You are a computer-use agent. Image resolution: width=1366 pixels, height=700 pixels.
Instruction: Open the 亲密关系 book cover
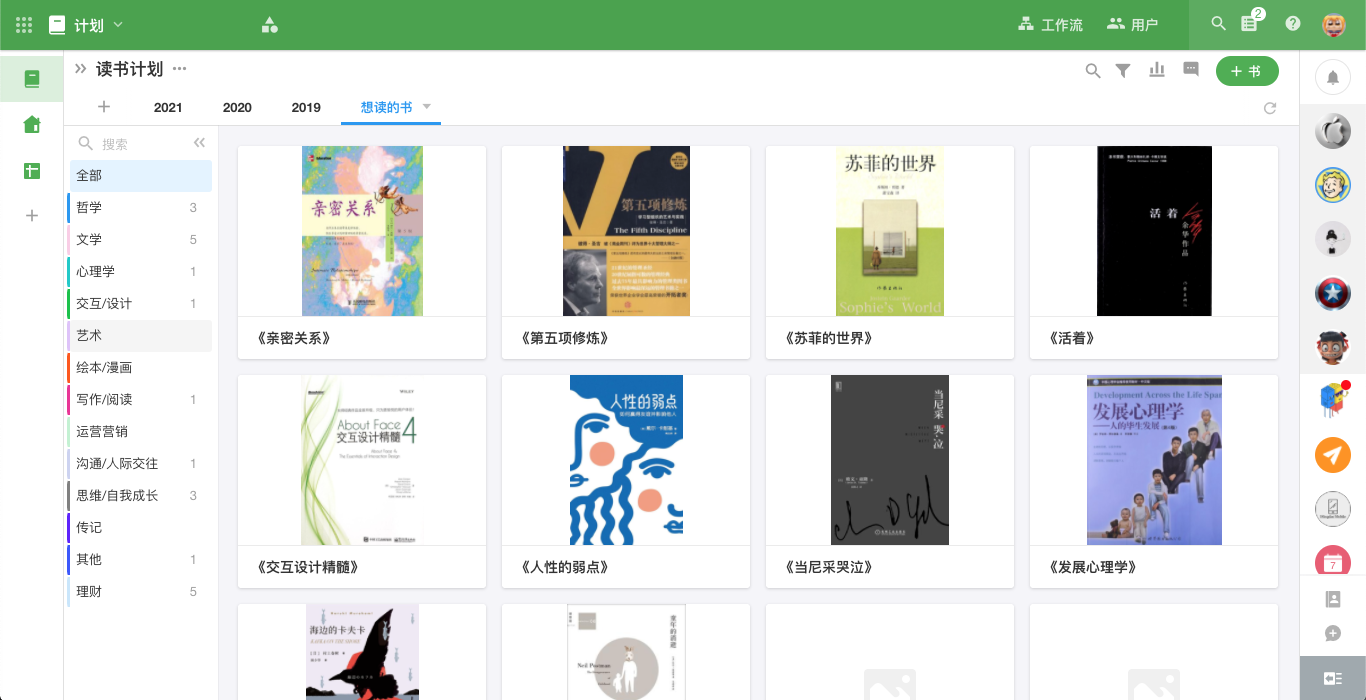click(362, 231)
